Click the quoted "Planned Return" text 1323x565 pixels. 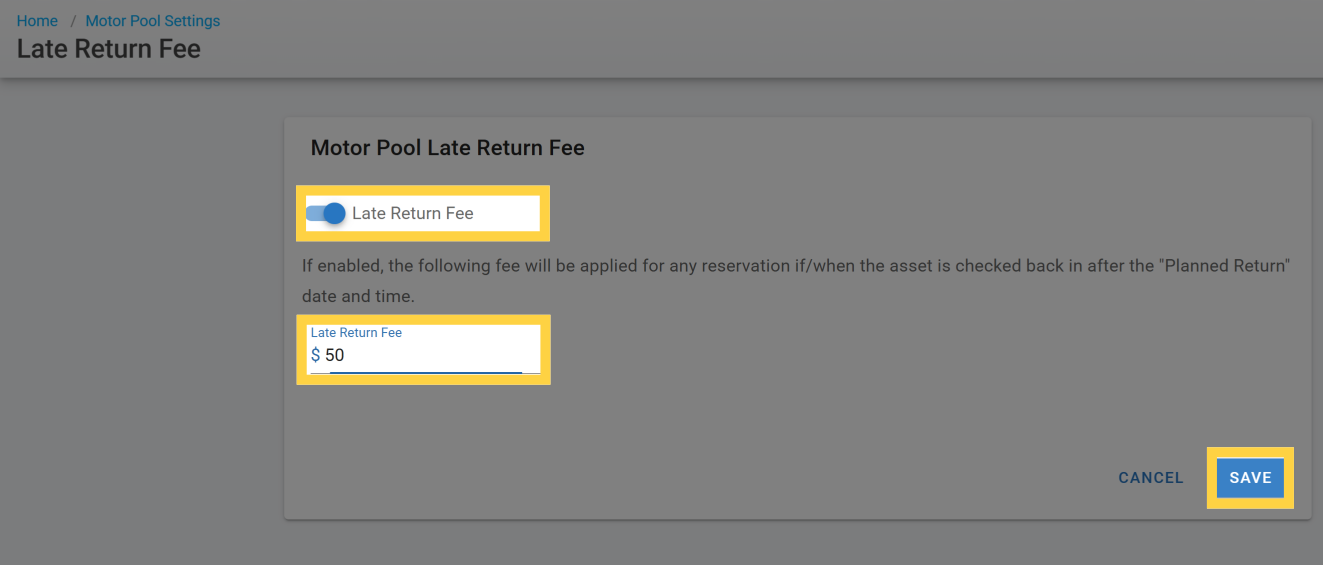tap(1220, 267)
